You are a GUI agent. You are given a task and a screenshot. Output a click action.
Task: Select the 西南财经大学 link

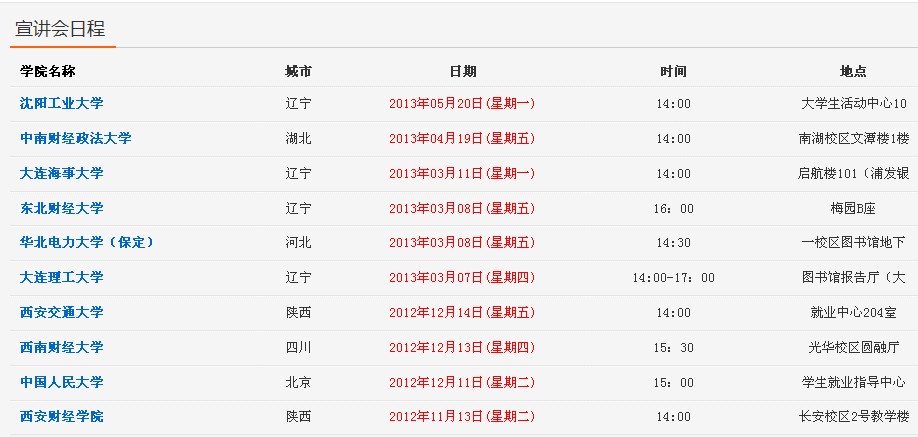62,347
